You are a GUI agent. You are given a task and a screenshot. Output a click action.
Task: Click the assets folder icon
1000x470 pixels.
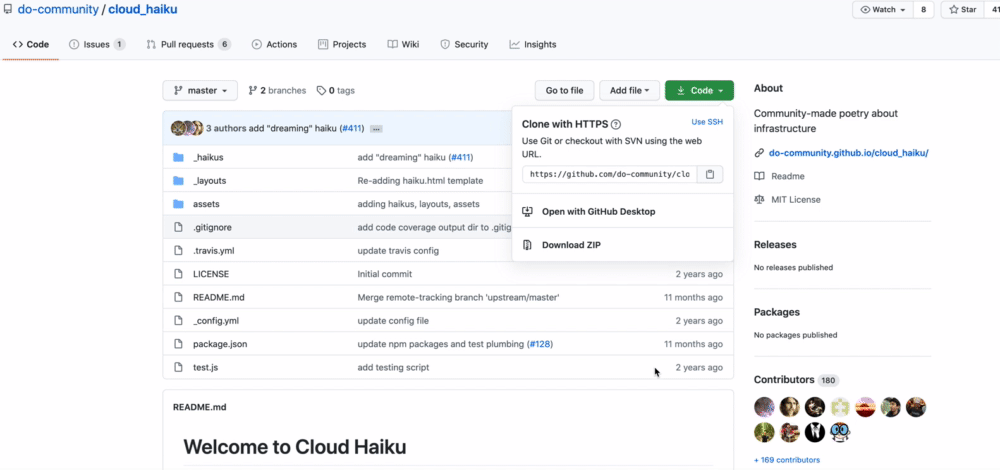tap(179, 204)
